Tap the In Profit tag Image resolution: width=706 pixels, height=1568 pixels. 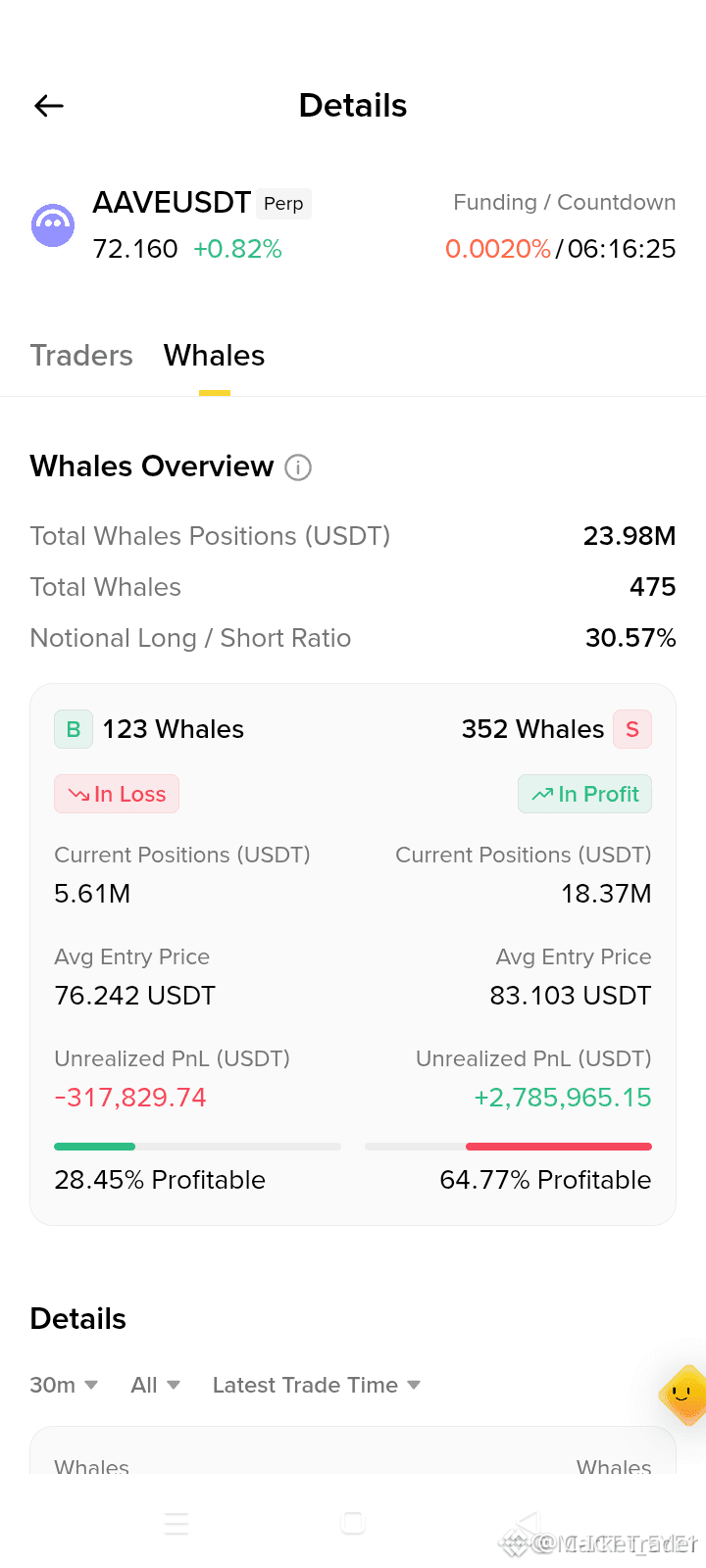tap(584, 794)
